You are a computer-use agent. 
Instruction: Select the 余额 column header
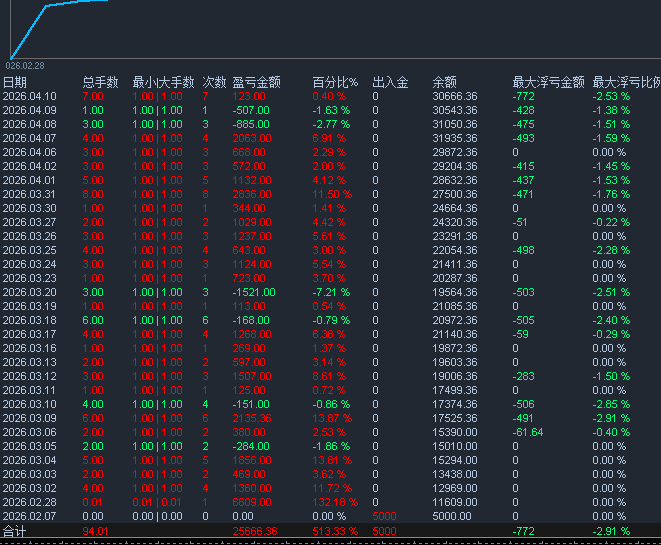tap(444, 82)
